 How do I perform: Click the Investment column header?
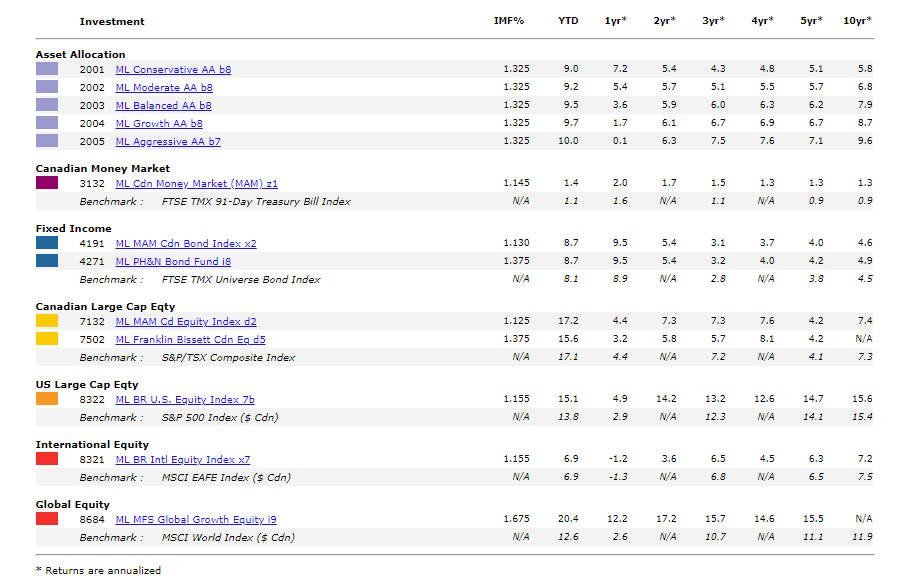coord(112,22)
